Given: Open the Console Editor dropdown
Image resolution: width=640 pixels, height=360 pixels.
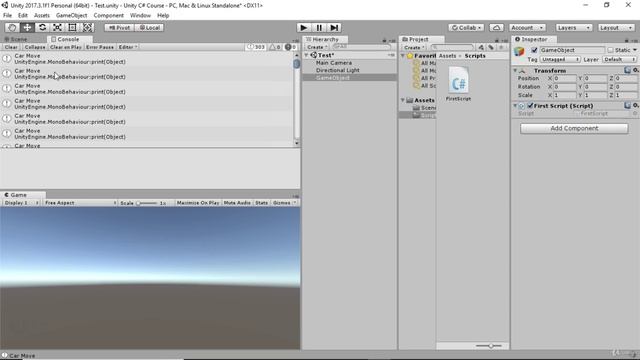Looking at the screenshot, I should click(x=128, y=47).
